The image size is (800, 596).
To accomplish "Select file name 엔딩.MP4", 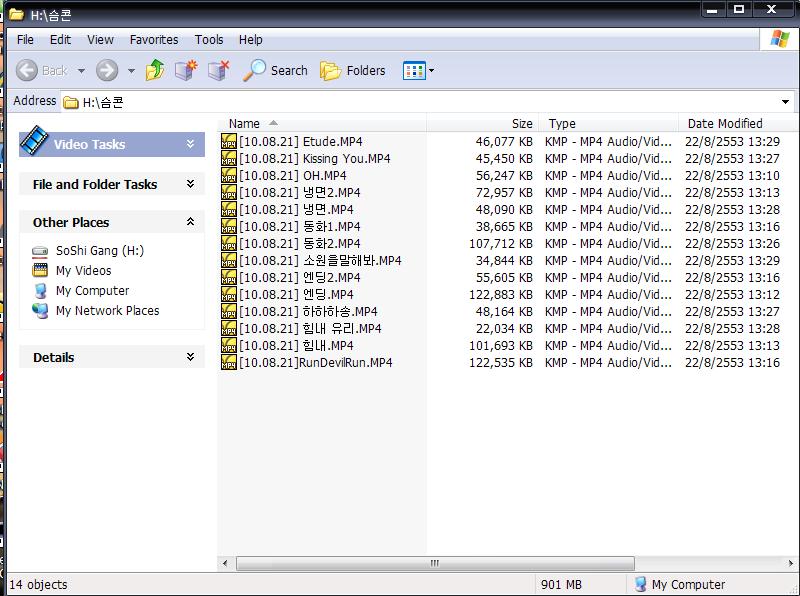I will tap(296, 294).
